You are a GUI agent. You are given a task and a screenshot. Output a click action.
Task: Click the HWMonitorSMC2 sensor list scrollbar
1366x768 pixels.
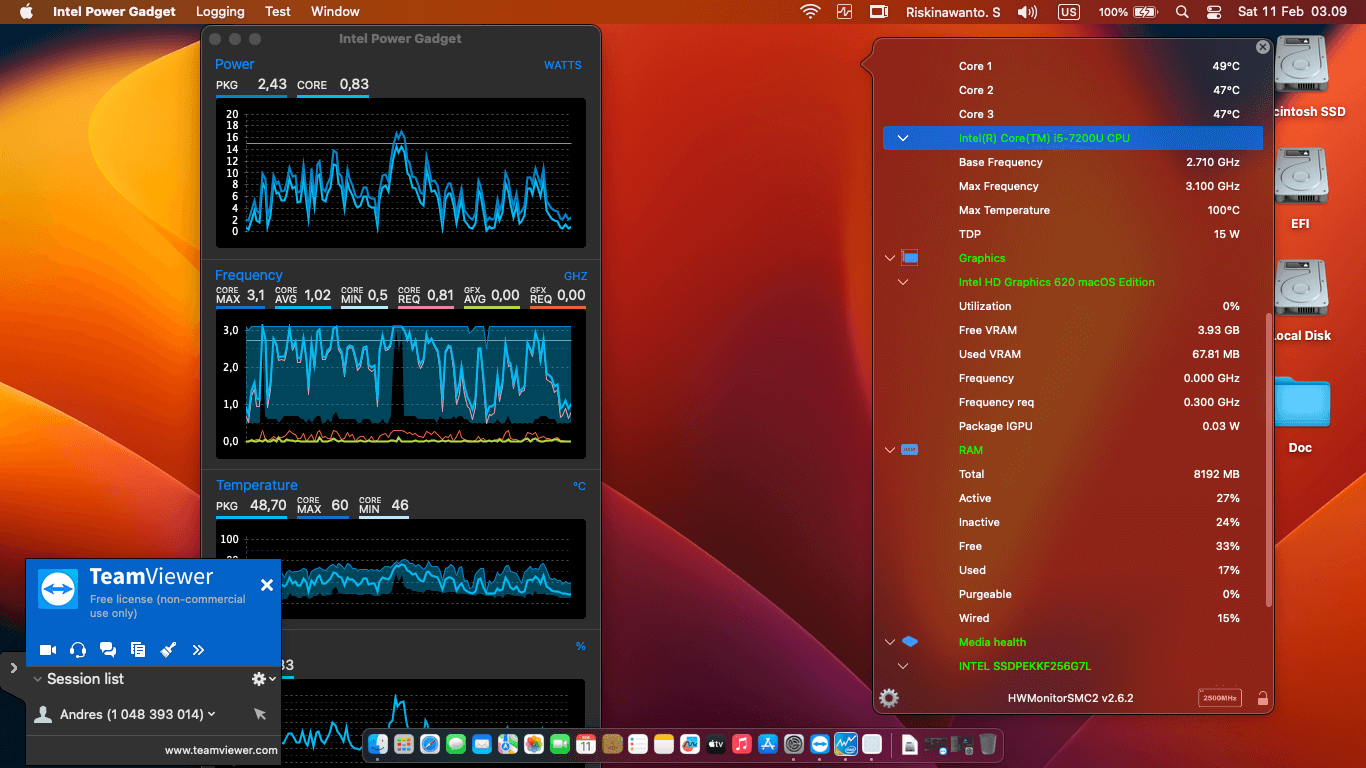pos(1269,460)
